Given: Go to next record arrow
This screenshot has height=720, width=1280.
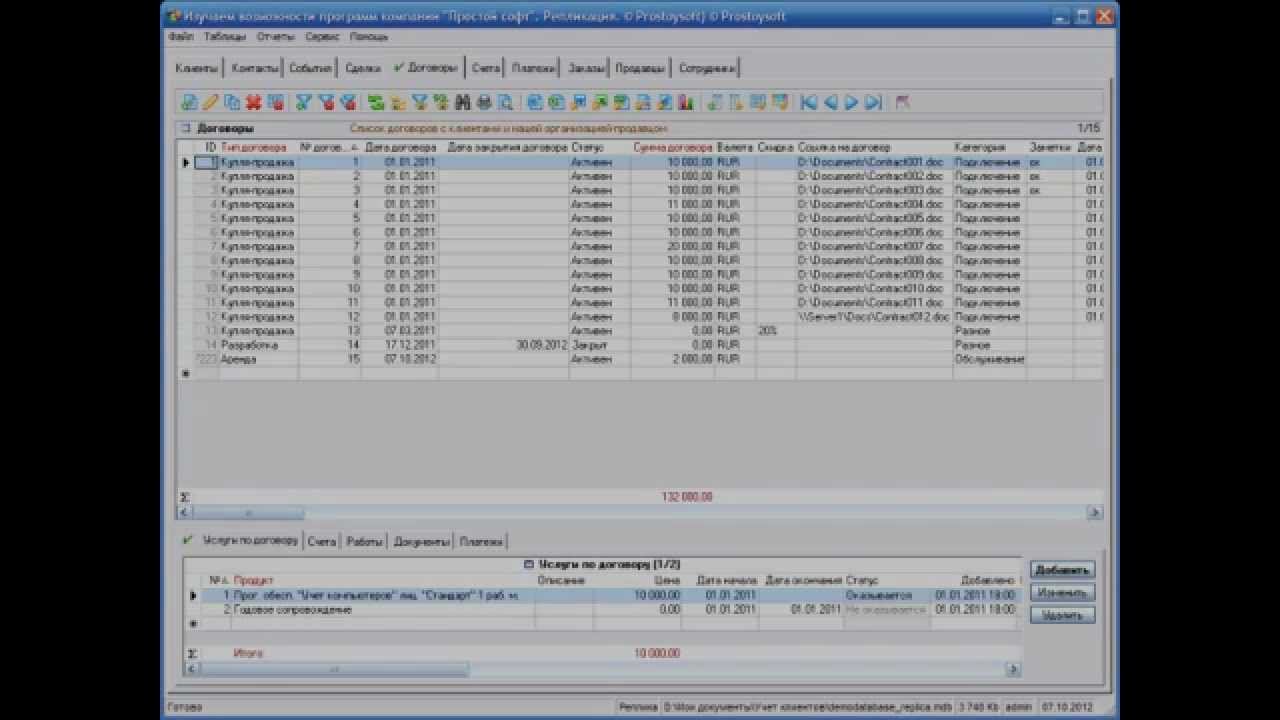Looking at the screenshot, I should click(852, 102).
